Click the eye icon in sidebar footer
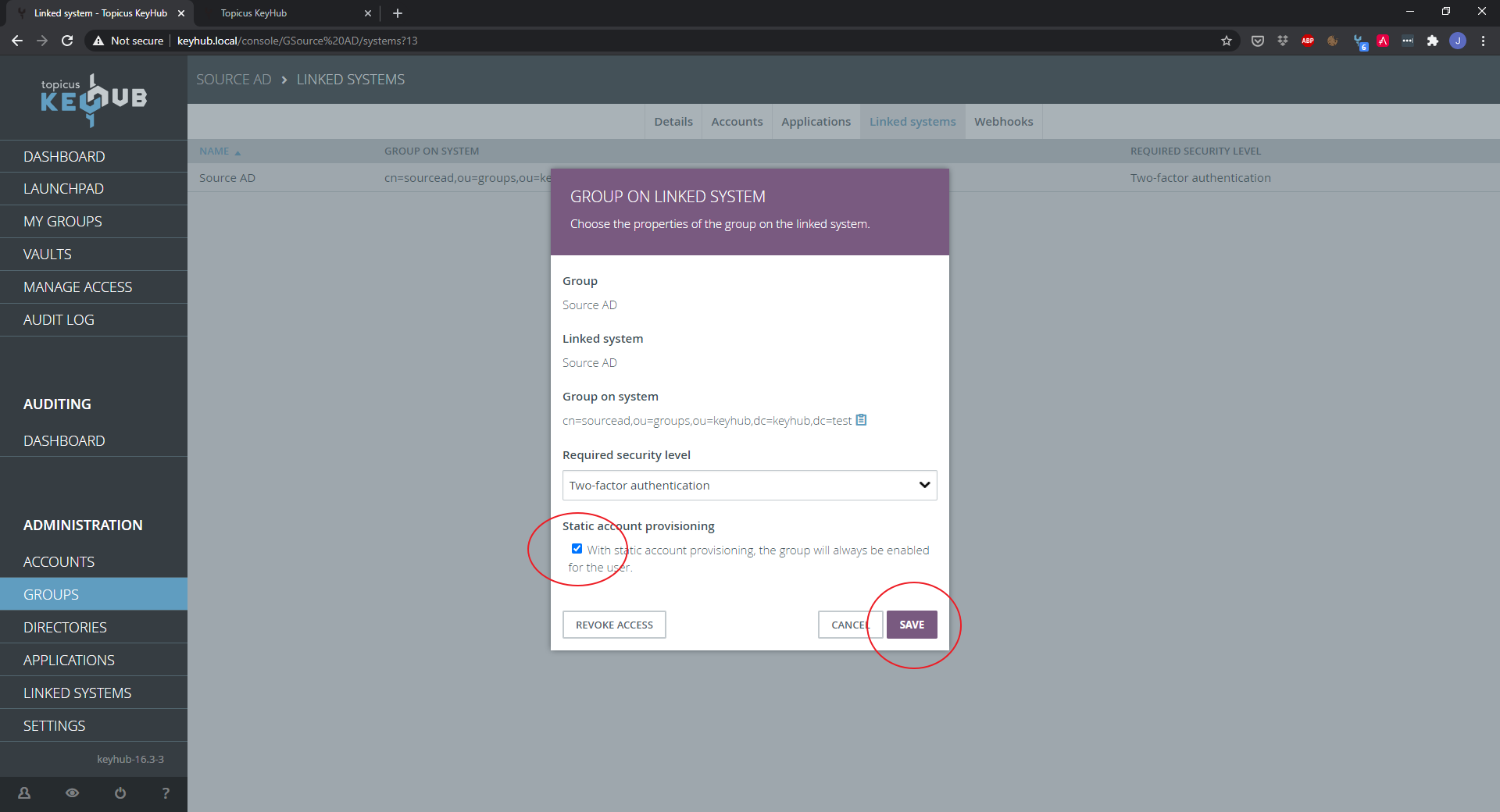 (72, 793)
